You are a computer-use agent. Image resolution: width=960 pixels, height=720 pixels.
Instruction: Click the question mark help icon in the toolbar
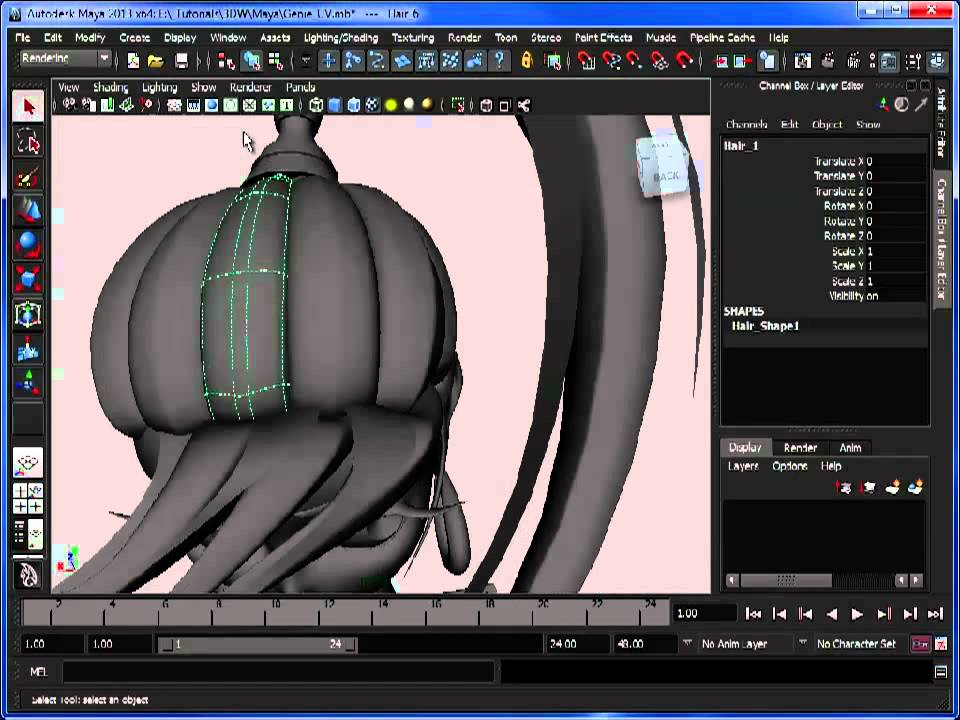click(500, 60)
